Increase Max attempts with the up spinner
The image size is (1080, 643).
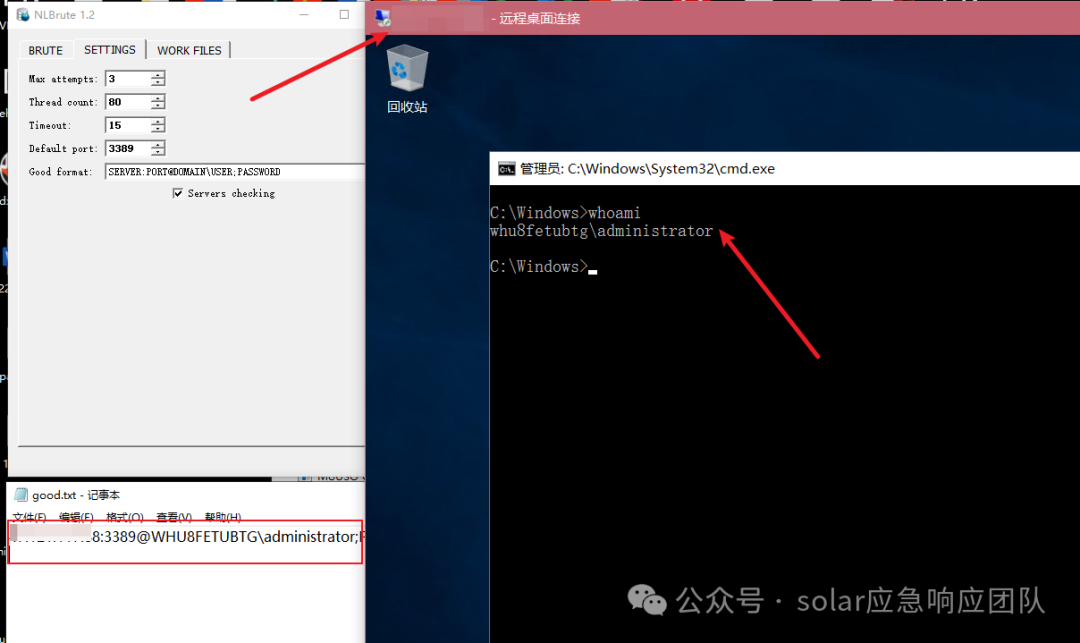click(x=158, y=74)
